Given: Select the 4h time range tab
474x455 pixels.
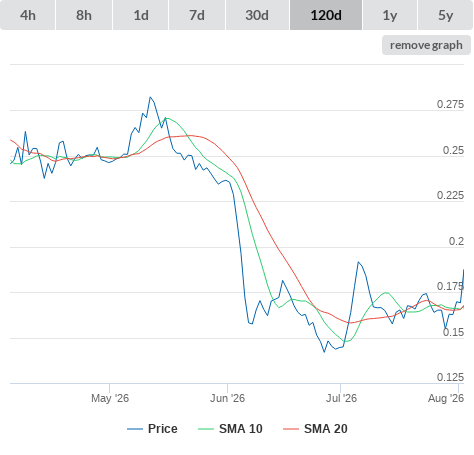Looking at the screenshot, I should coord(28,15).
